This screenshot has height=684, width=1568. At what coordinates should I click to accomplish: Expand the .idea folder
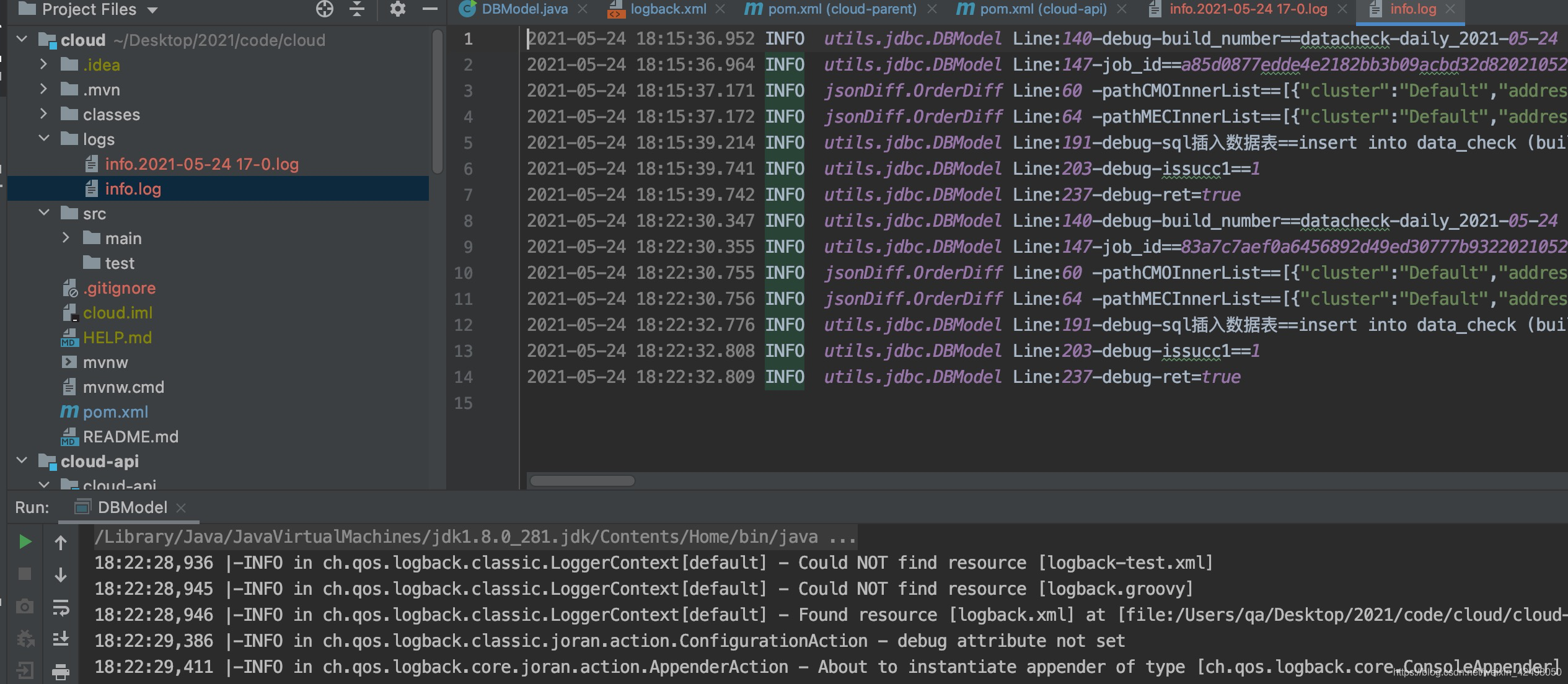(x=43, y=64)
